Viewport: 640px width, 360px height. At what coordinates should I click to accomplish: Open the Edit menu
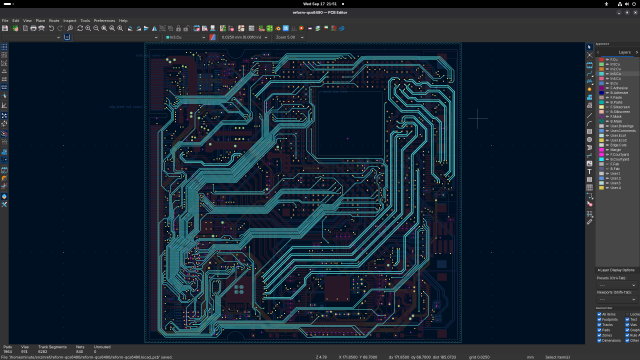pyautogui.click(x=16, y=20)
